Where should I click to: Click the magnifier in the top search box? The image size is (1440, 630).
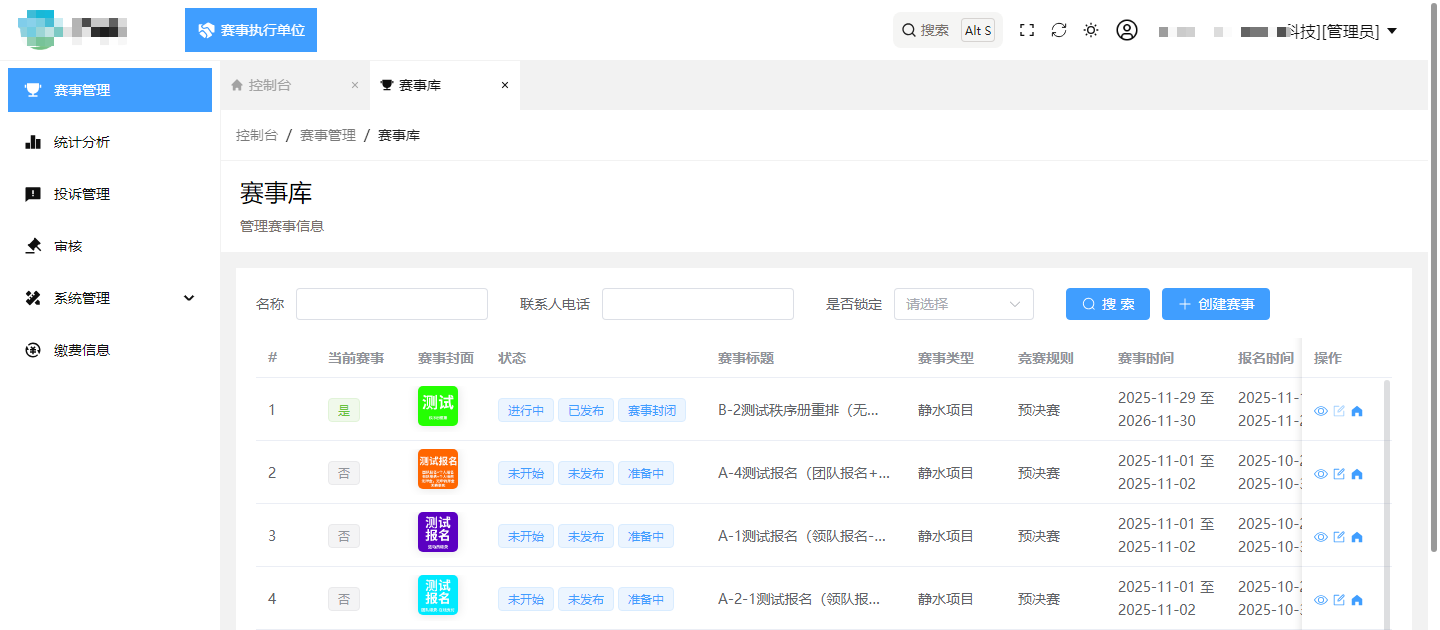(909, 30)
